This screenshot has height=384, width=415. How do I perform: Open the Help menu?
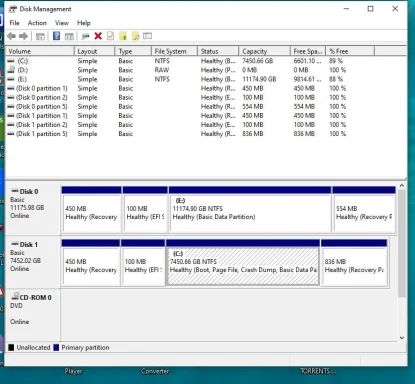pos(84,23)
